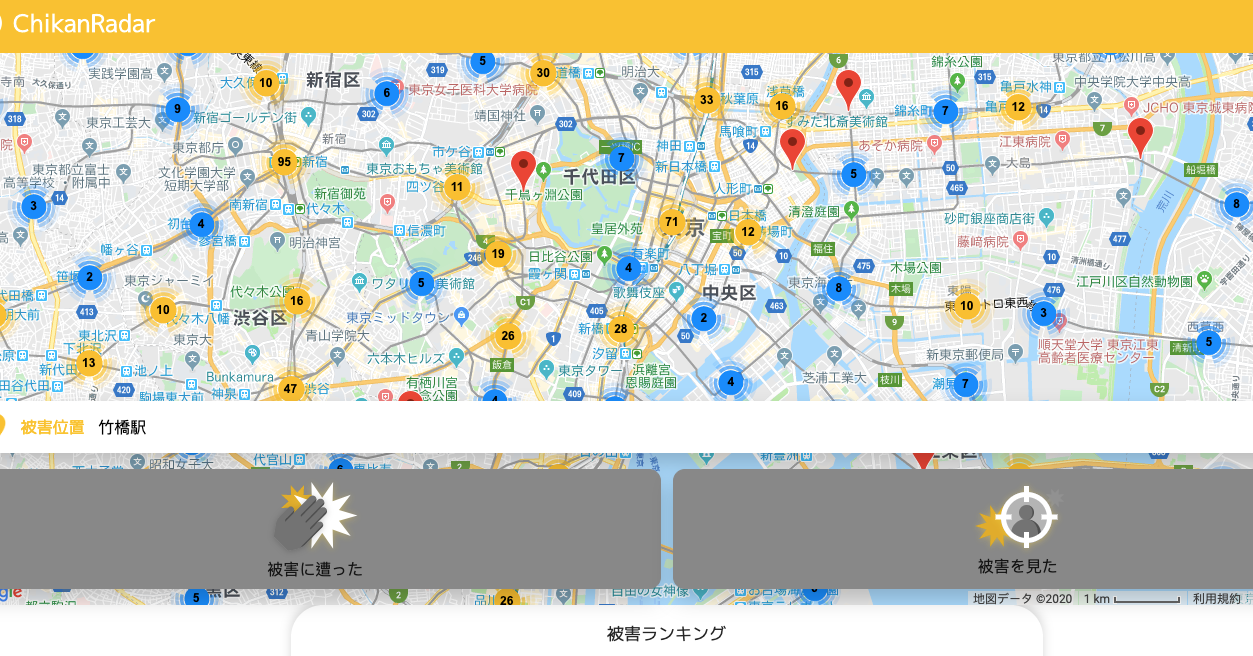Click orange cluster 10 near 大久保
This screenshot has height=656, width=1253.
click(x=266, y=83)
